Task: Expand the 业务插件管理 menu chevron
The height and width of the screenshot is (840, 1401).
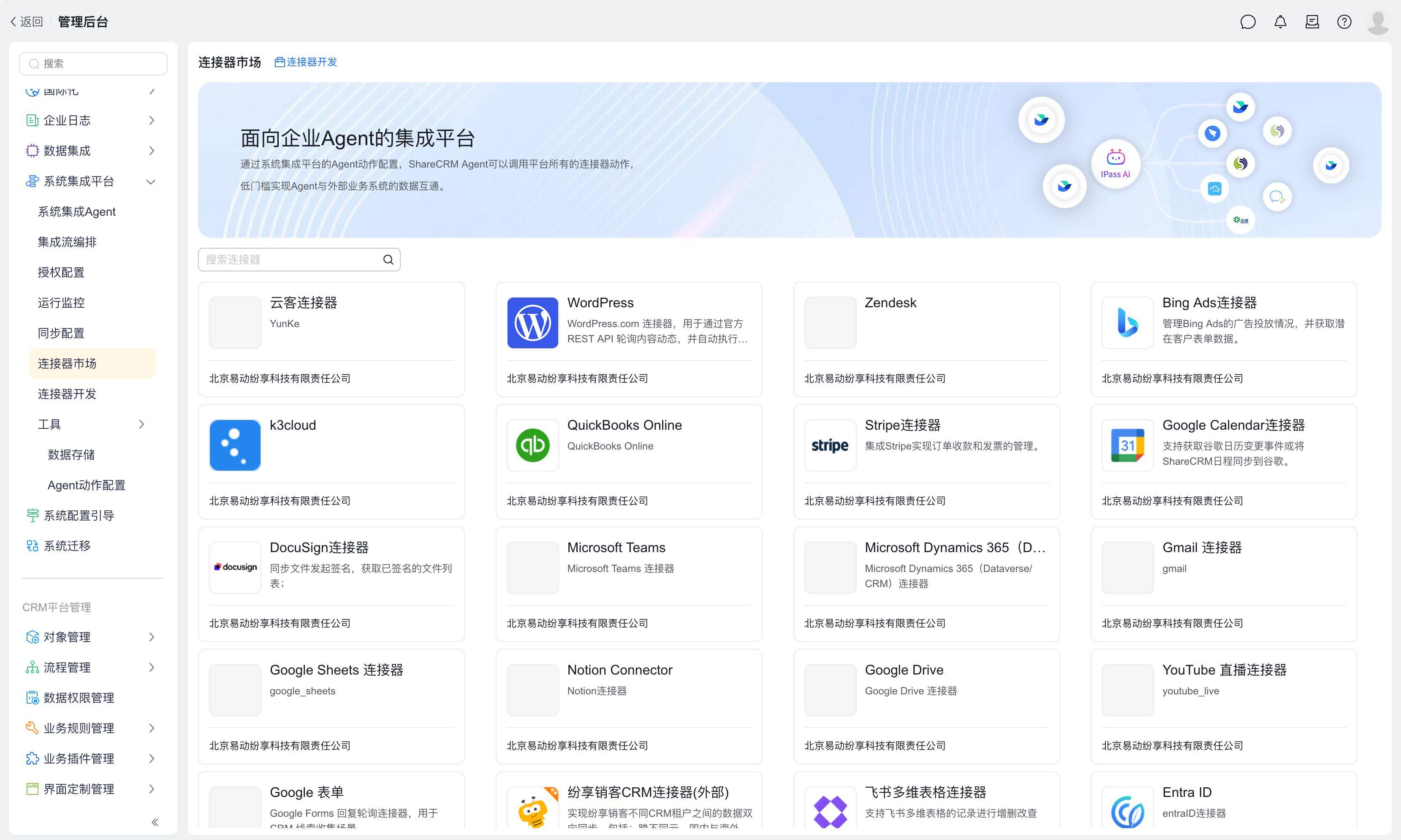Action: pos(151,759)
